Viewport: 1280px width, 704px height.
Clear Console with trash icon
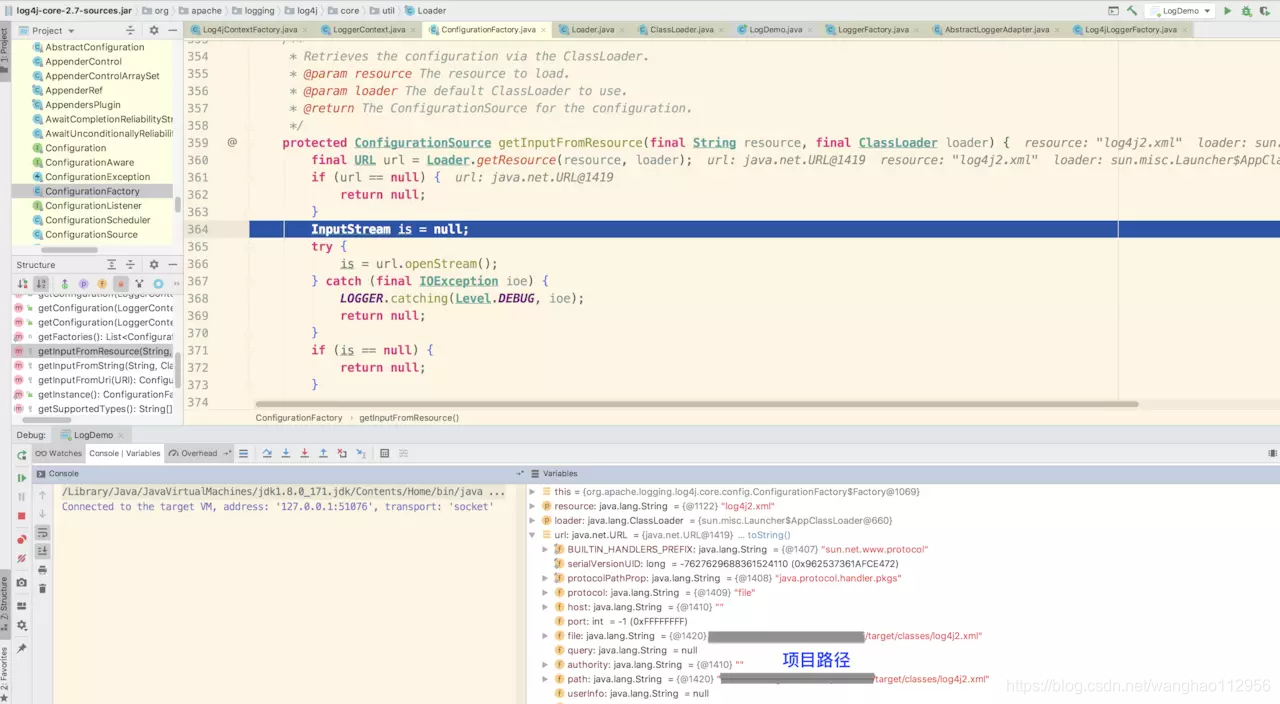coord(42,588)
